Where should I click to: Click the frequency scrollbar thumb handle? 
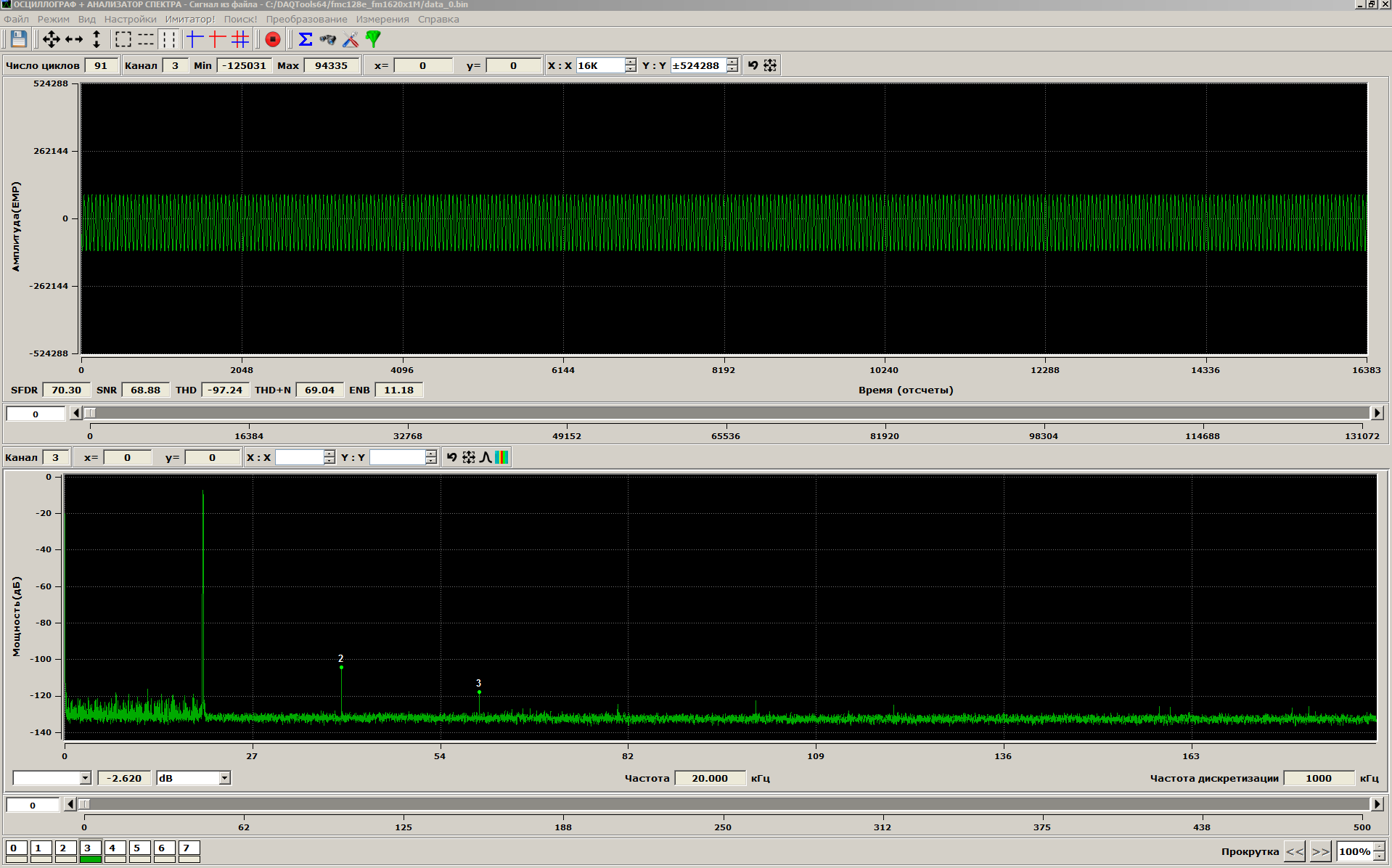[x=84, y=804]
